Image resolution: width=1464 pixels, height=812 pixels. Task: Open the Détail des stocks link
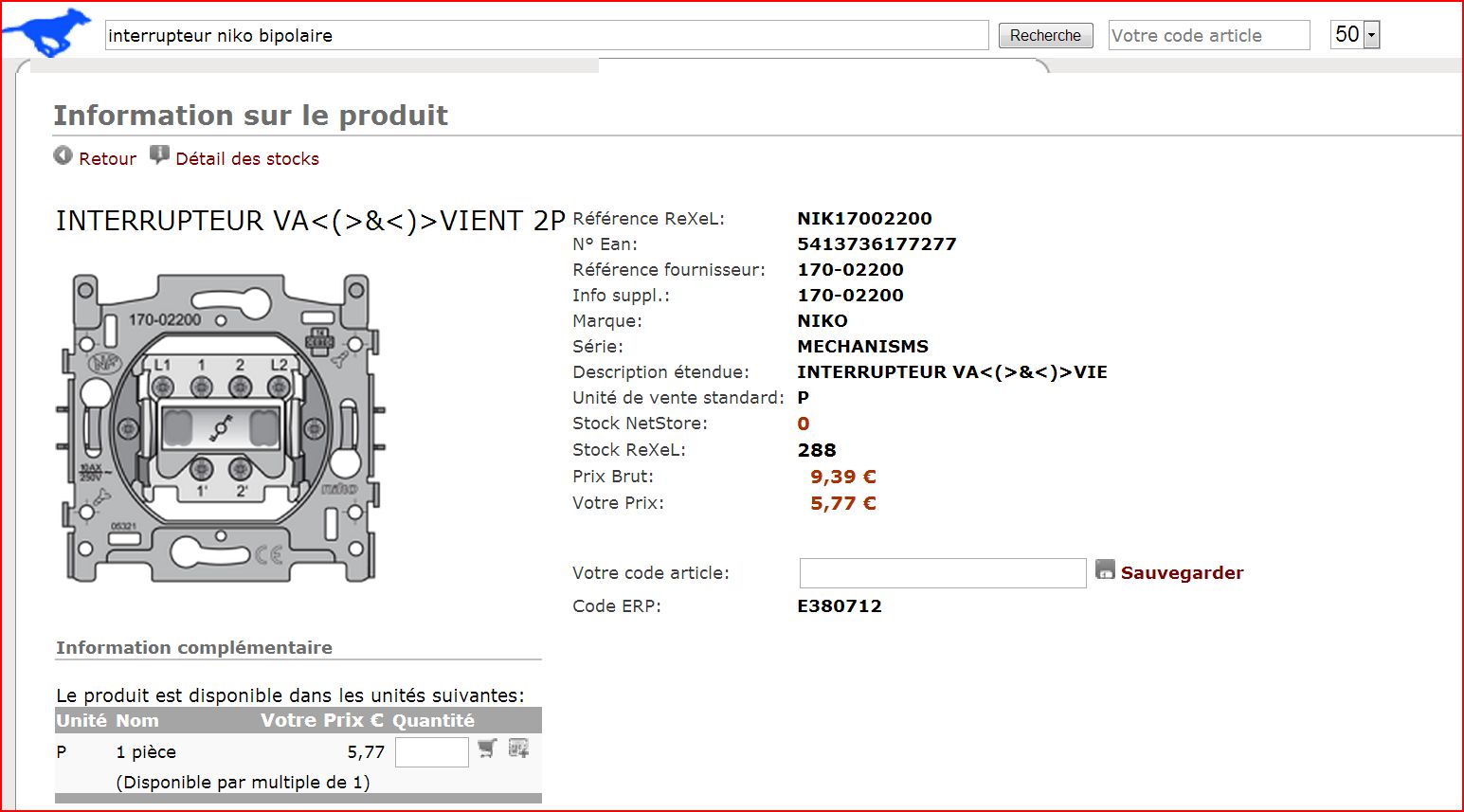247,159
